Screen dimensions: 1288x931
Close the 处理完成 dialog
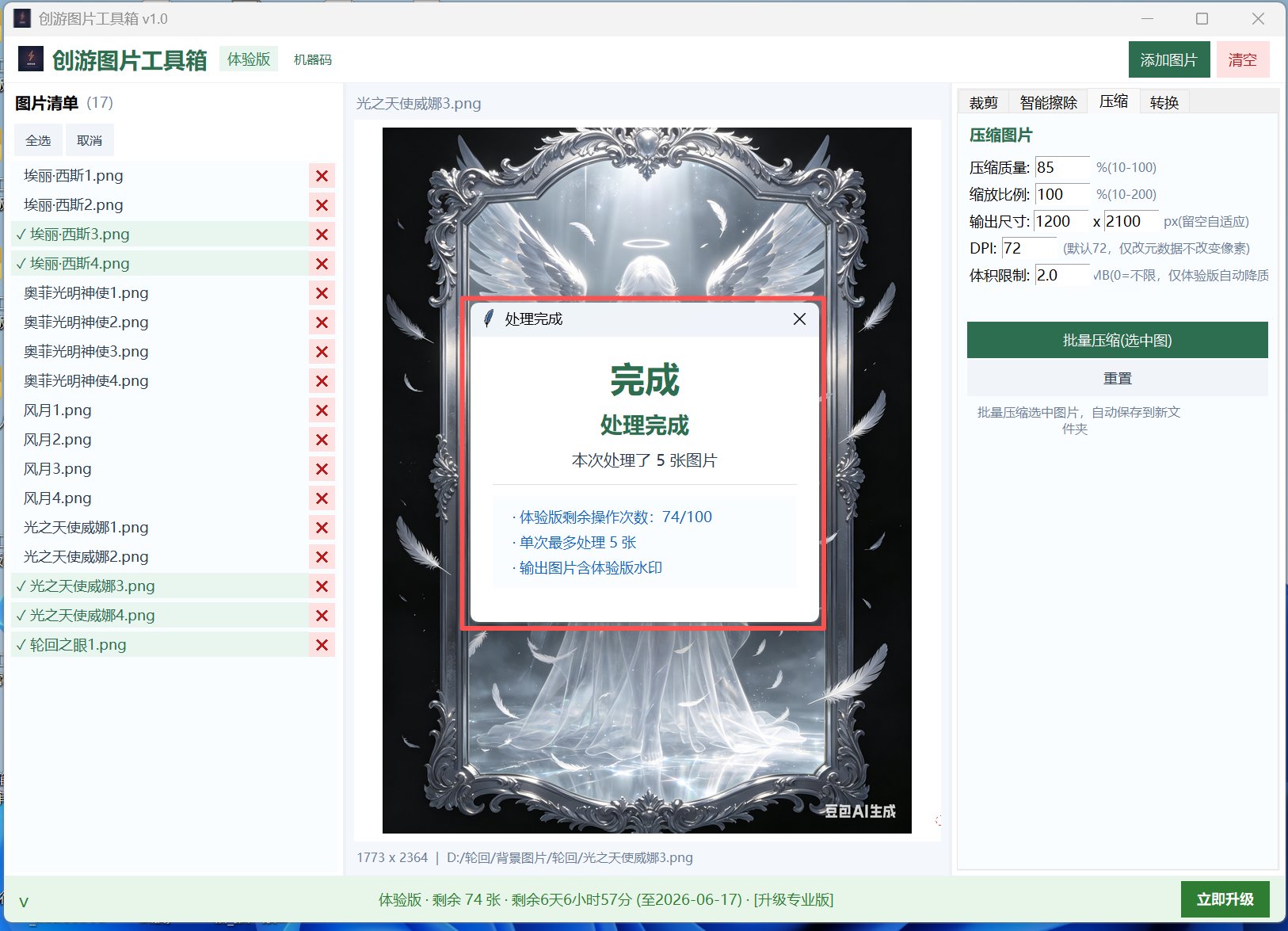(799, 319)
